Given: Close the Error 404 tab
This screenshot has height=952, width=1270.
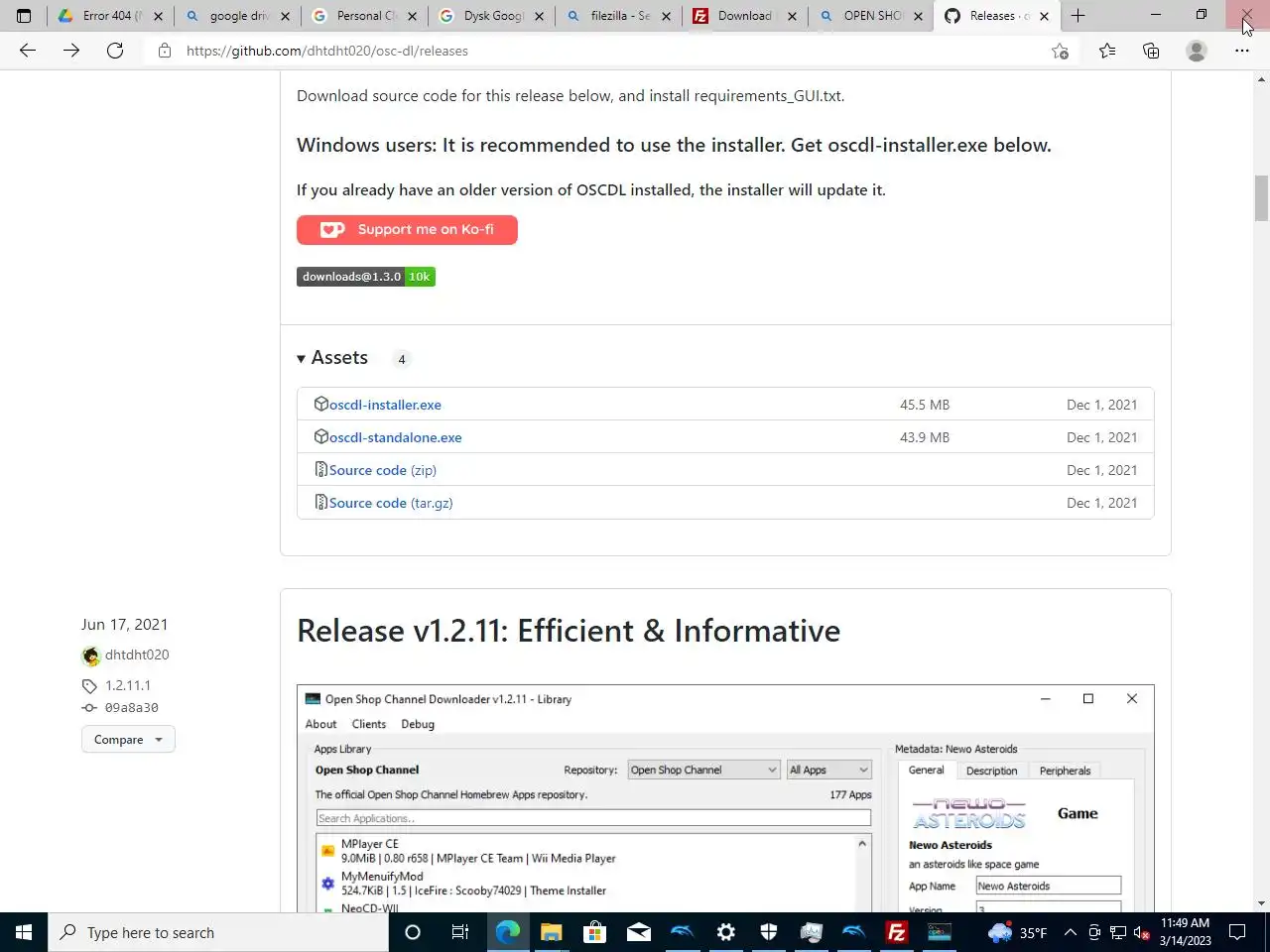Looking at the screenshot, I should click(158, 16).
